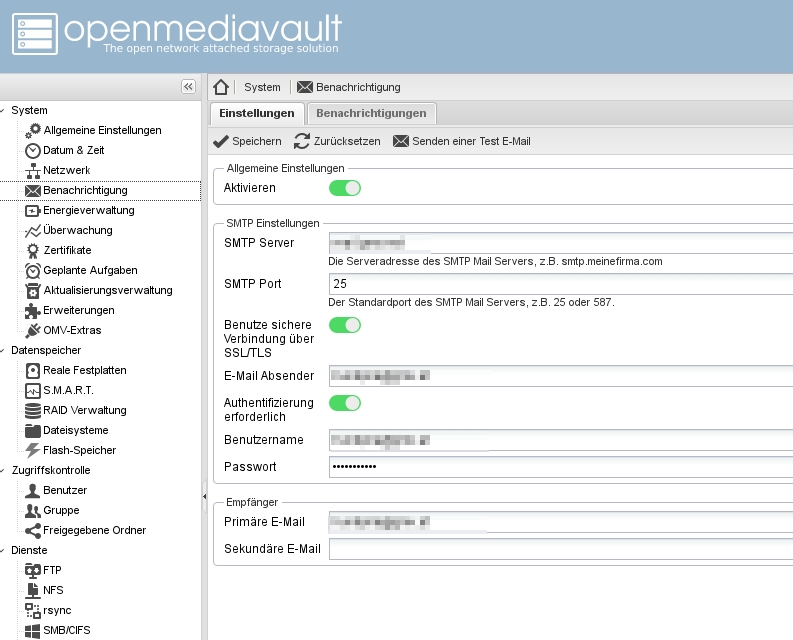
Task: Open Überwachung in the sidebar
Action: pyautogui.click(x=78, y=230)
